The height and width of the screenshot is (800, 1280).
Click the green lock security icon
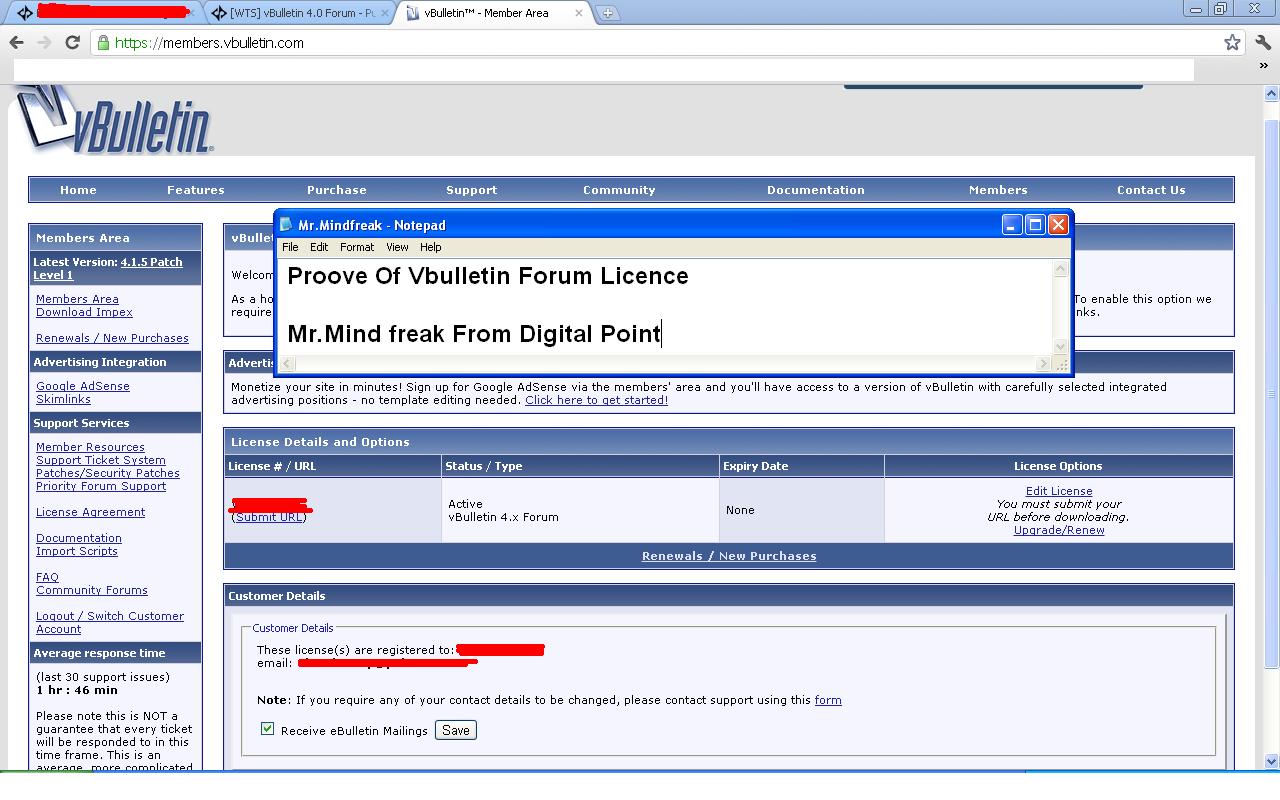click(x=102, y=42)
